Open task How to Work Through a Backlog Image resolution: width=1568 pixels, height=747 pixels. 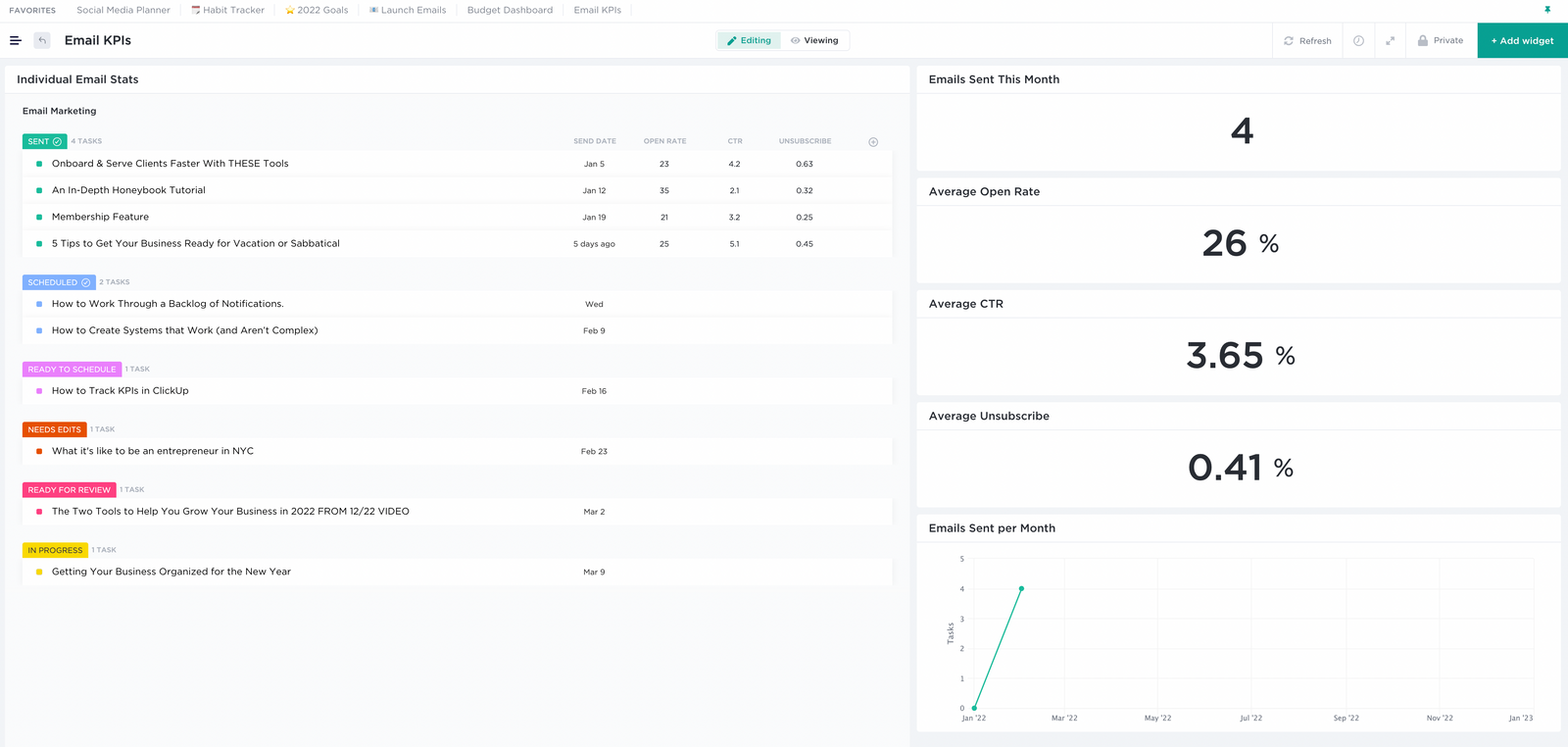click(168, 304)
